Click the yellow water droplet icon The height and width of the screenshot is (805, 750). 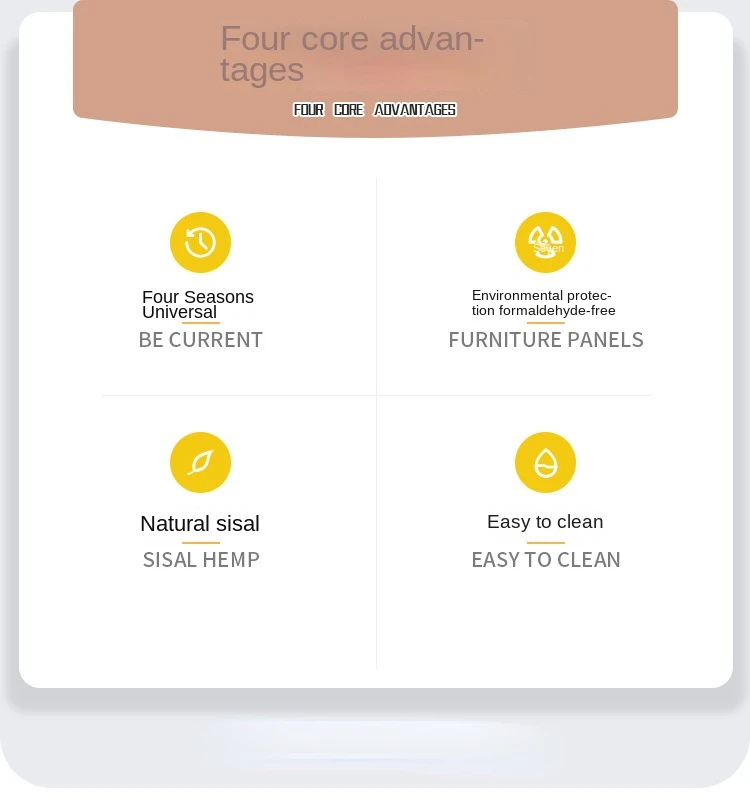(545, 463)
